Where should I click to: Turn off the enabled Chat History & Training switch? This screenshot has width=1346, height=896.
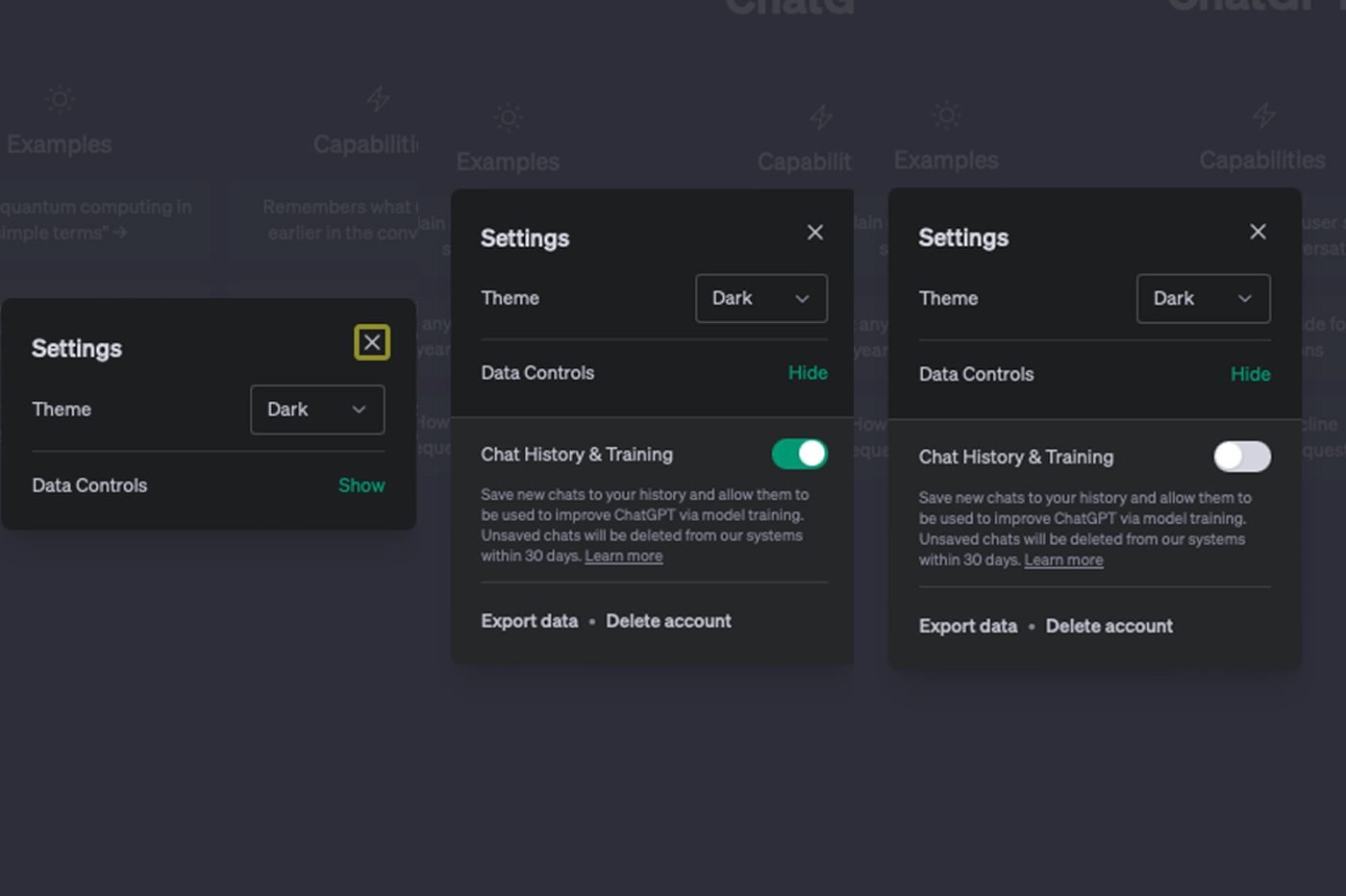coord(800,454)
